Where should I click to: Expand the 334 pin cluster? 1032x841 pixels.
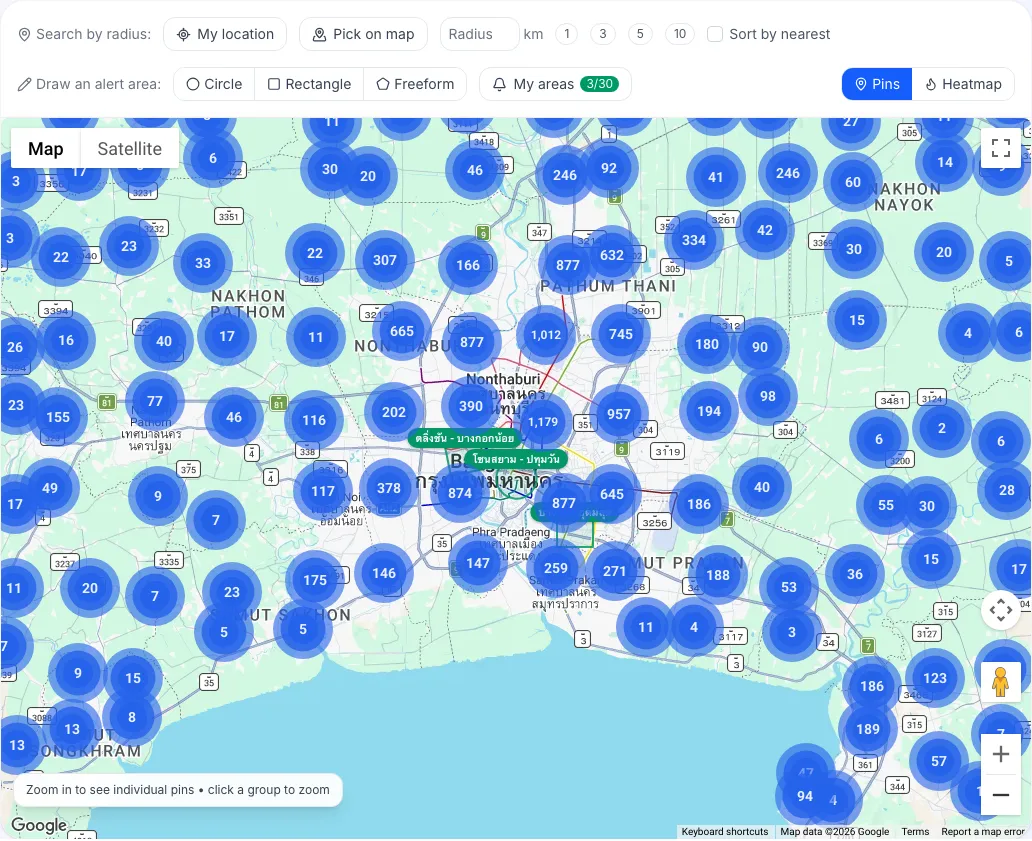[694, 240]
